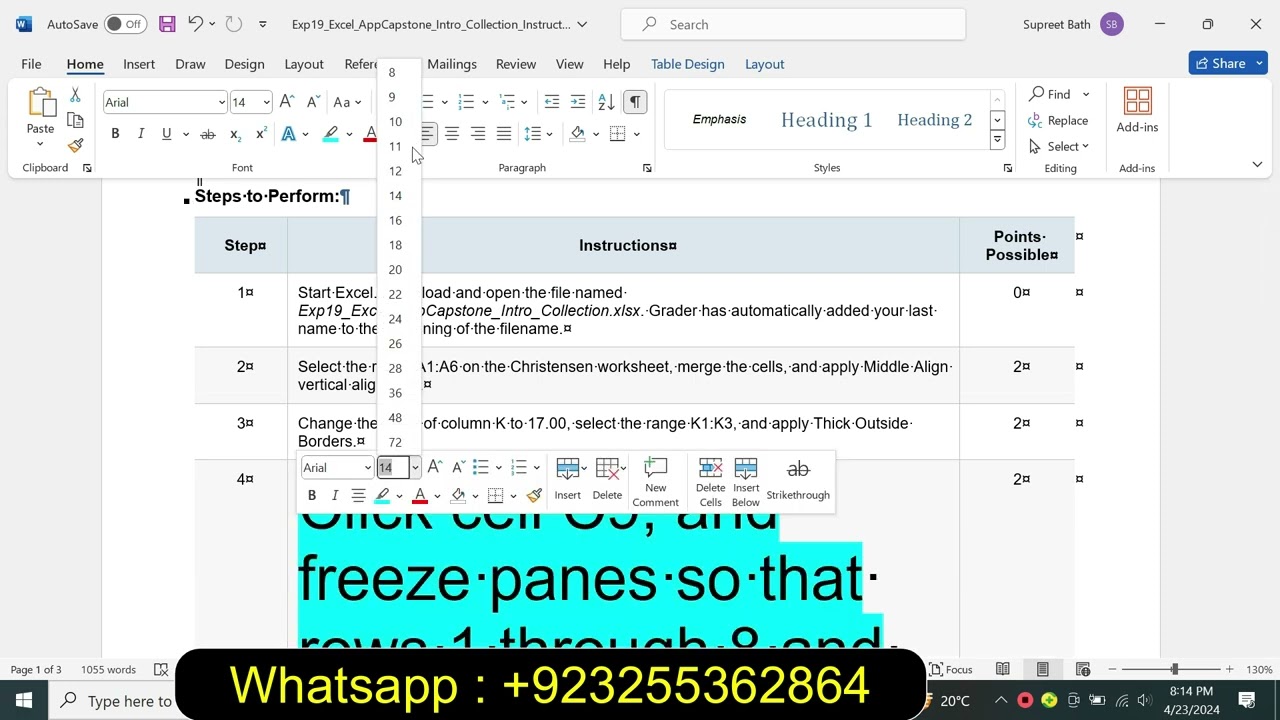Switch to the Insert tab

(139, 64)
